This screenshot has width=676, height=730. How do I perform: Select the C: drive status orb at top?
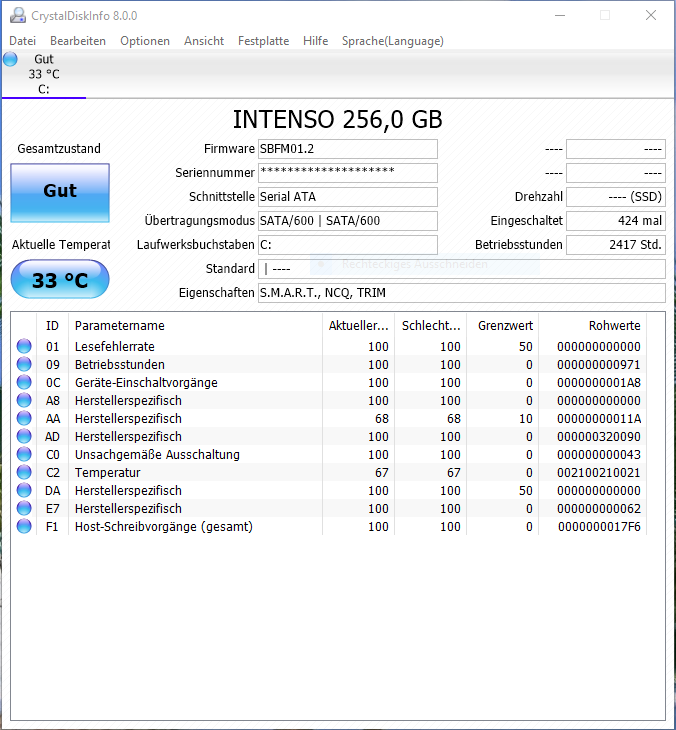10,59
